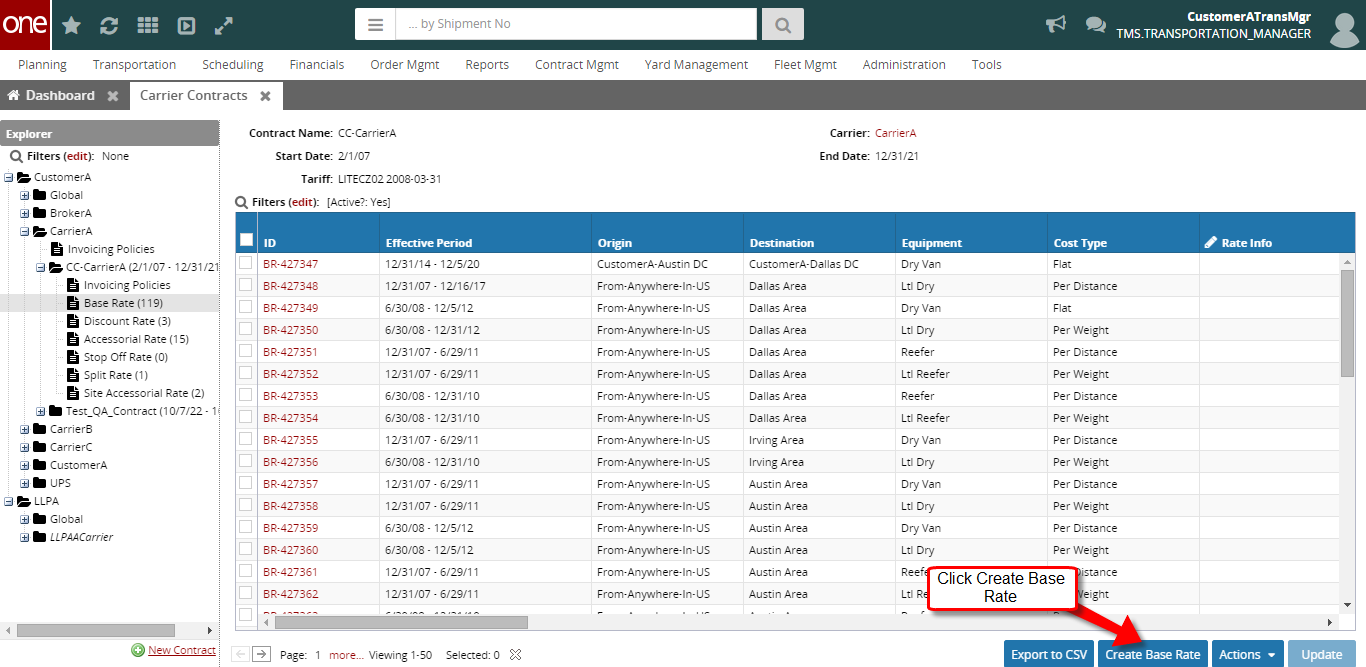Viewport: 1366px width, 667px height.
Task: Click Export to CSV
Action: 1049,654
